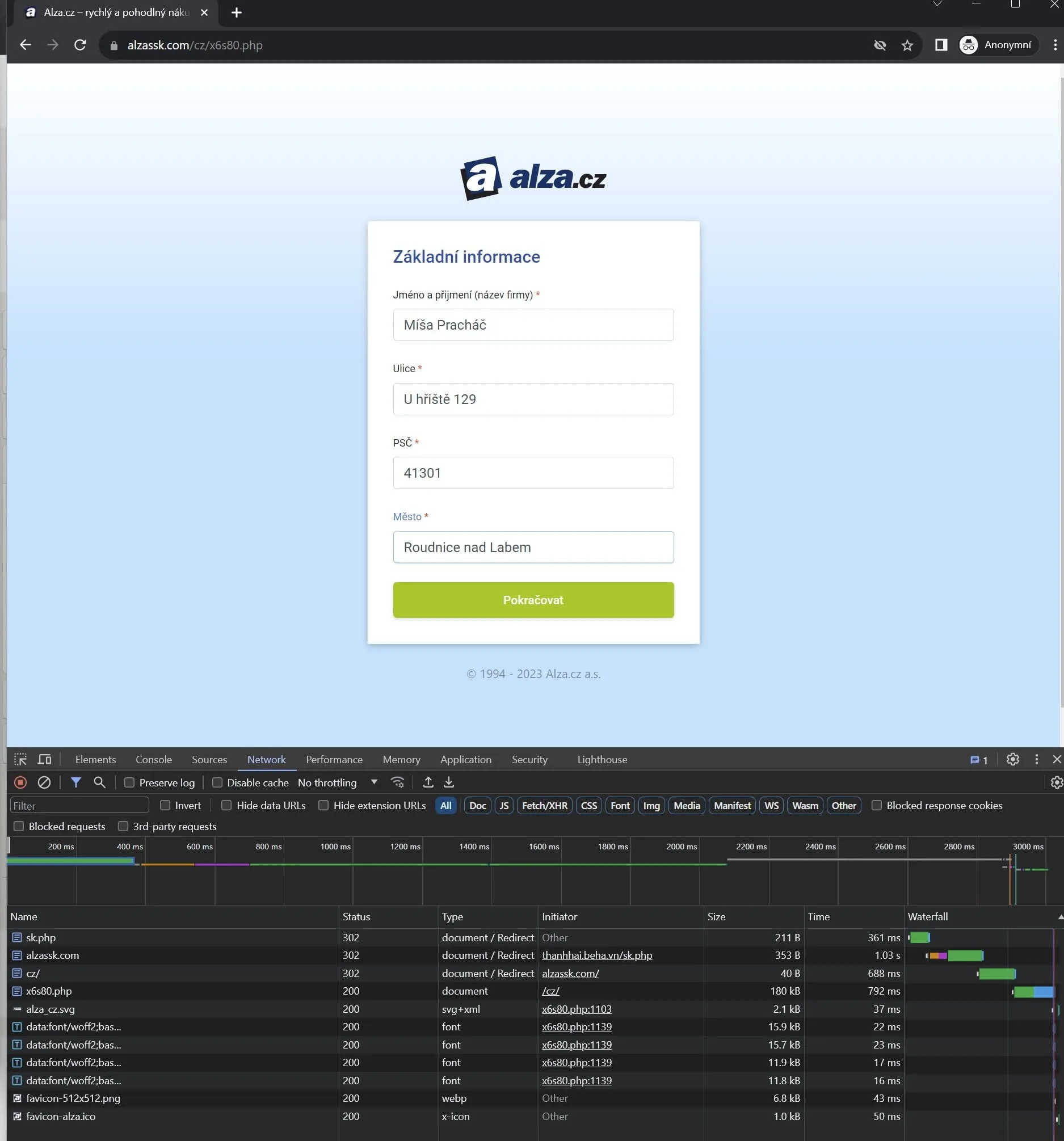
Task: Check the Invert filter checkbox
Action: coord(165,805)
